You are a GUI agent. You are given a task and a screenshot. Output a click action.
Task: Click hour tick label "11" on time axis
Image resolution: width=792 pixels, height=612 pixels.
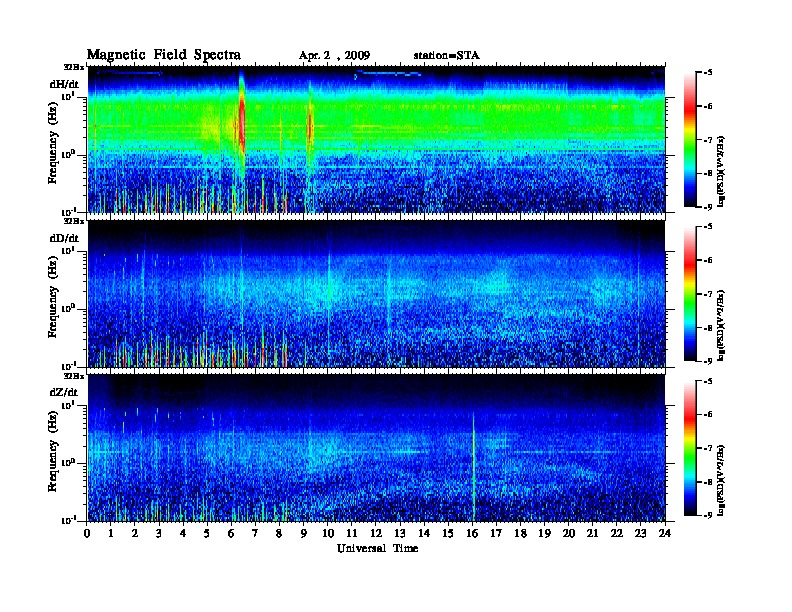coord(352,533)
